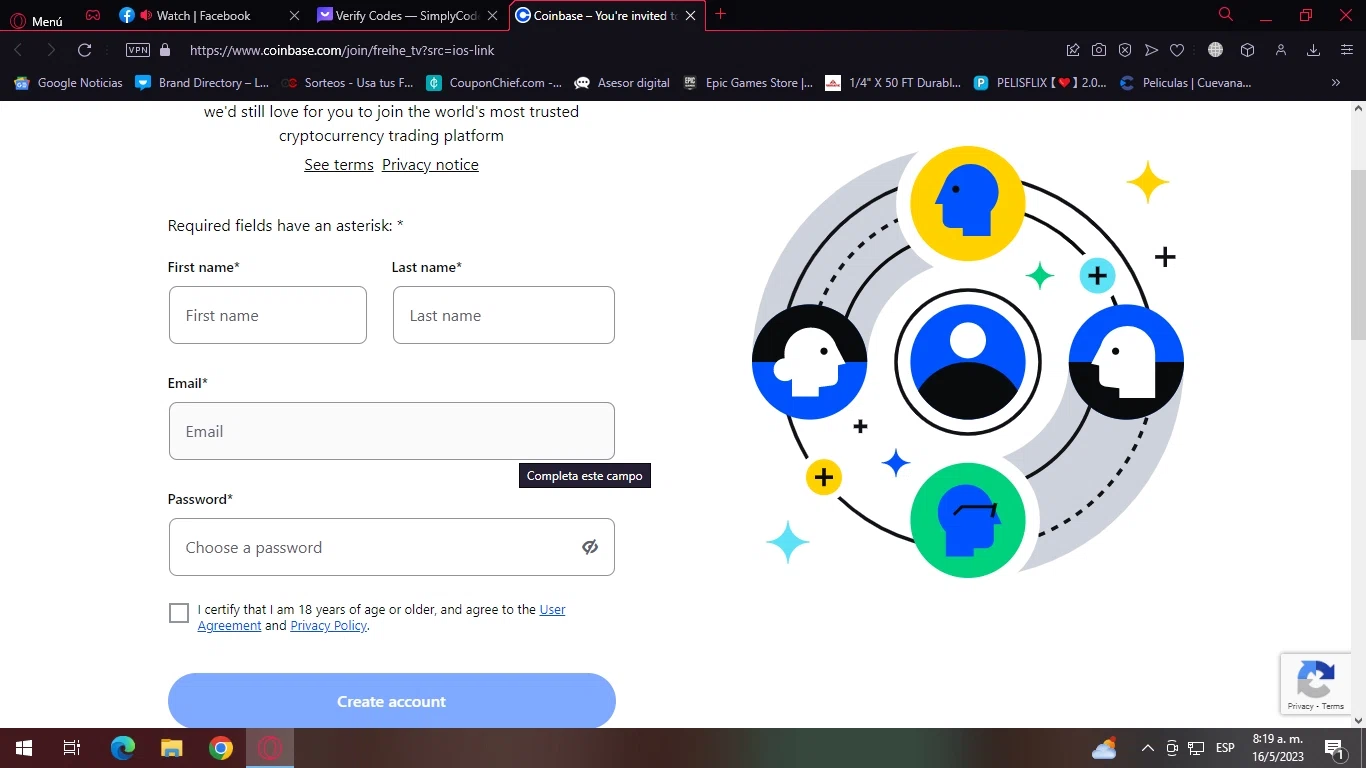Click the share/edit page icon in address bar

click(x=1073, y=50)
